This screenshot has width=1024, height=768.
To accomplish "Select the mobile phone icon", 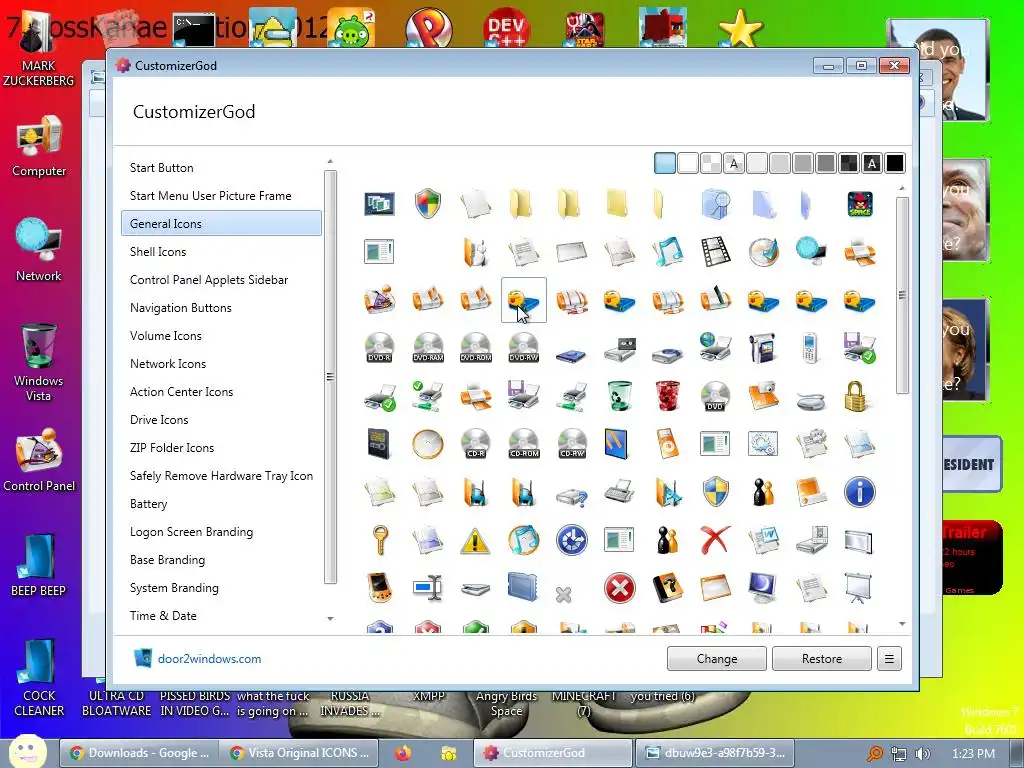I will click(810, 347).
